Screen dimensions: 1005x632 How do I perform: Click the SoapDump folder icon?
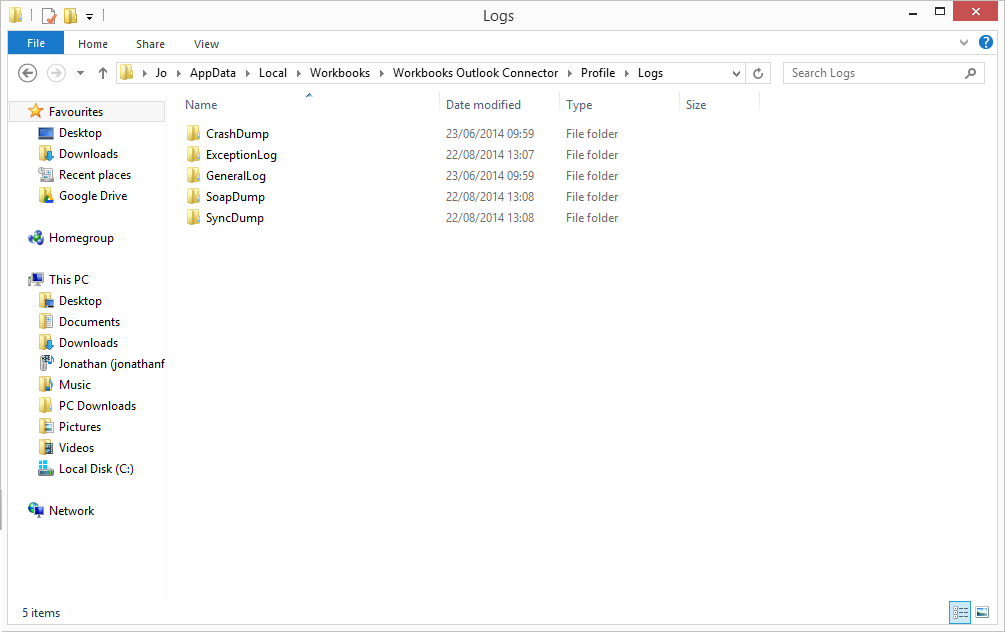[194, 197]
